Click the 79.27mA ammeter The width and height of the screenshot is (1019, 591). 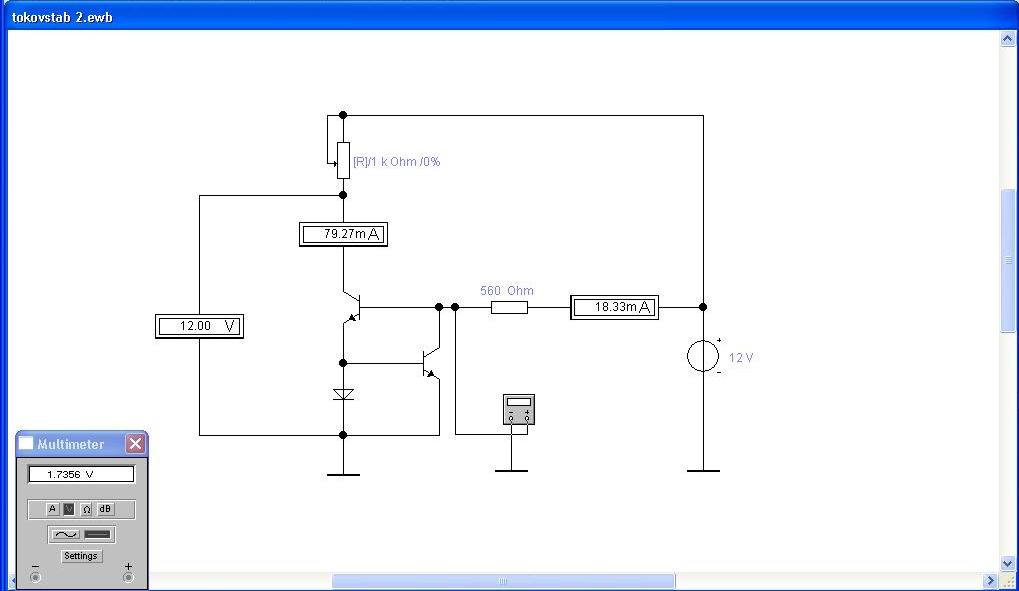343,235
